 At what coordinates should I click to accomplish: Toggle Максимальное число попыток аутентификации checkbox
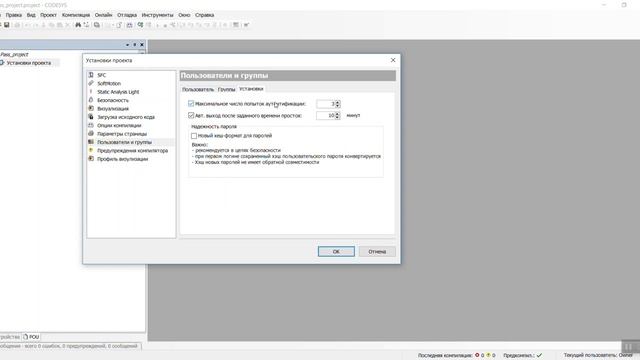click(191, 104)
